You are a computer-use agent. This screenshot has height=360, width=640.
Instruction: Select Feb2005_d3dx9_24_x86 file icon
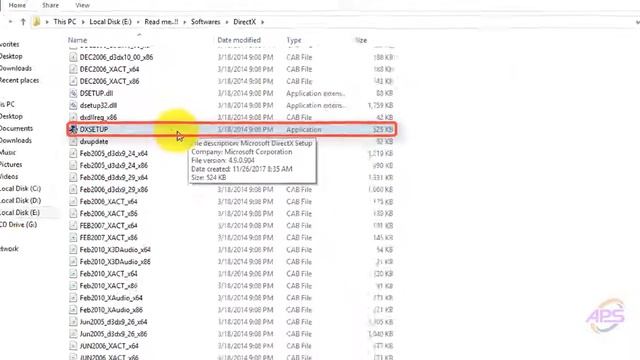73,165
